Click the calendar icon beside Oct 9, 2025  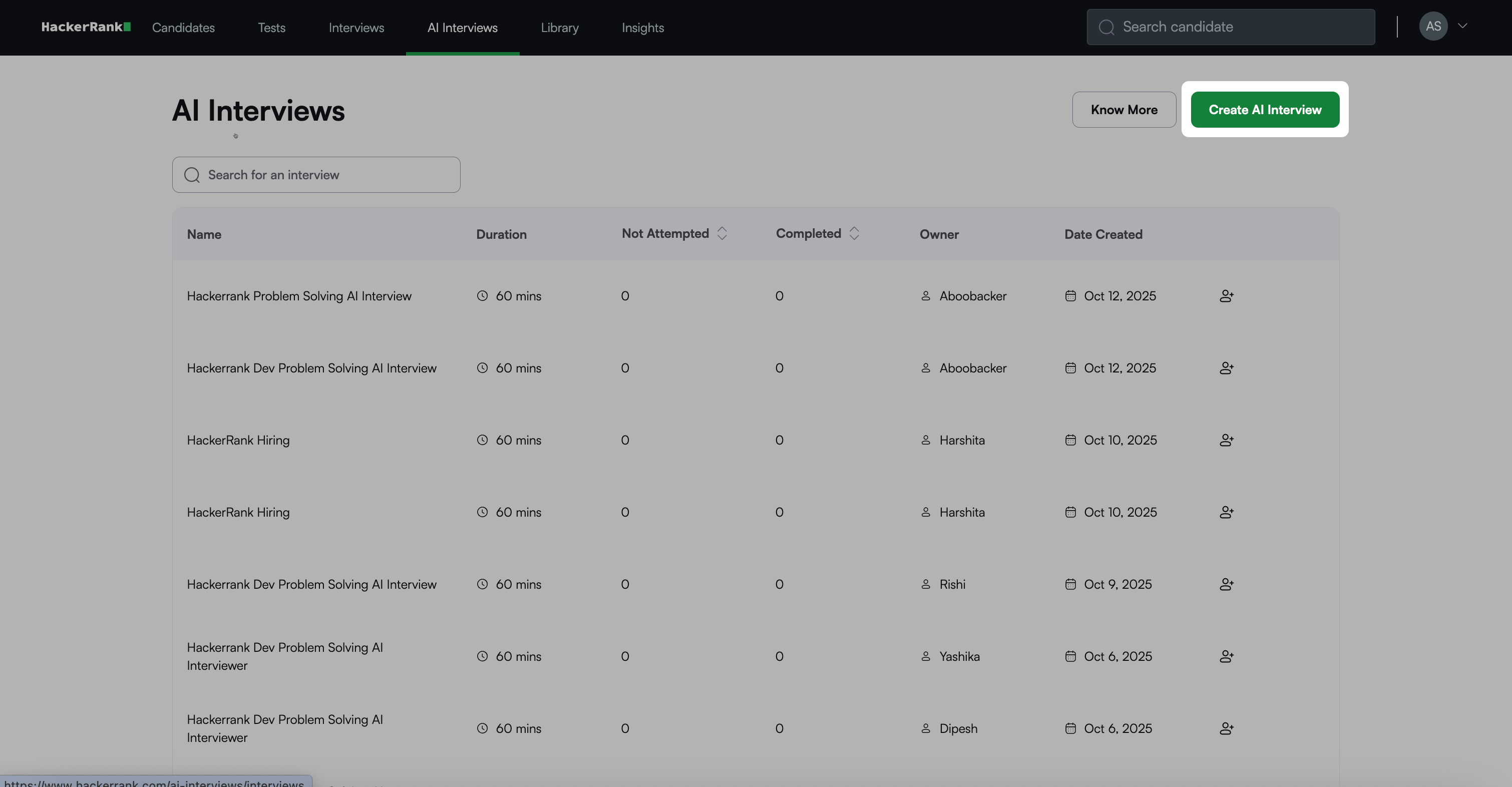1070,585
